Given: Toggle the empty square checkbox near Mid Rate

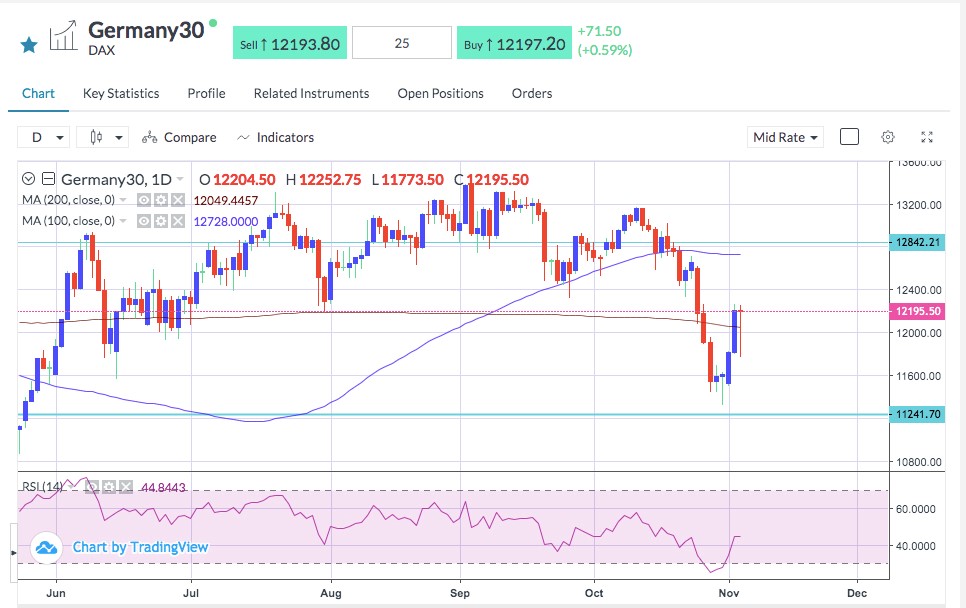Looking at the screenshot, I should pos(849,137).
